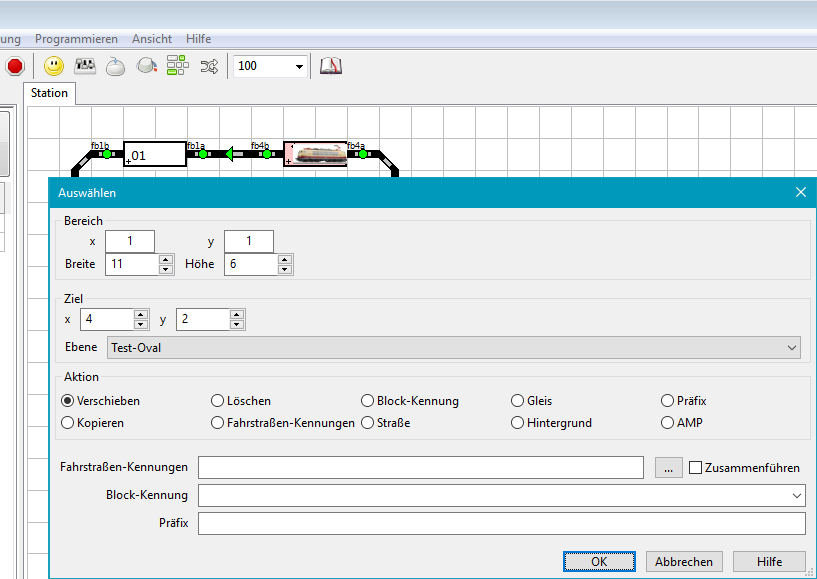Image resolution: width=817 pixels, height=579 pixels.
Task: Switch to the Station tab
Action: 49,93
